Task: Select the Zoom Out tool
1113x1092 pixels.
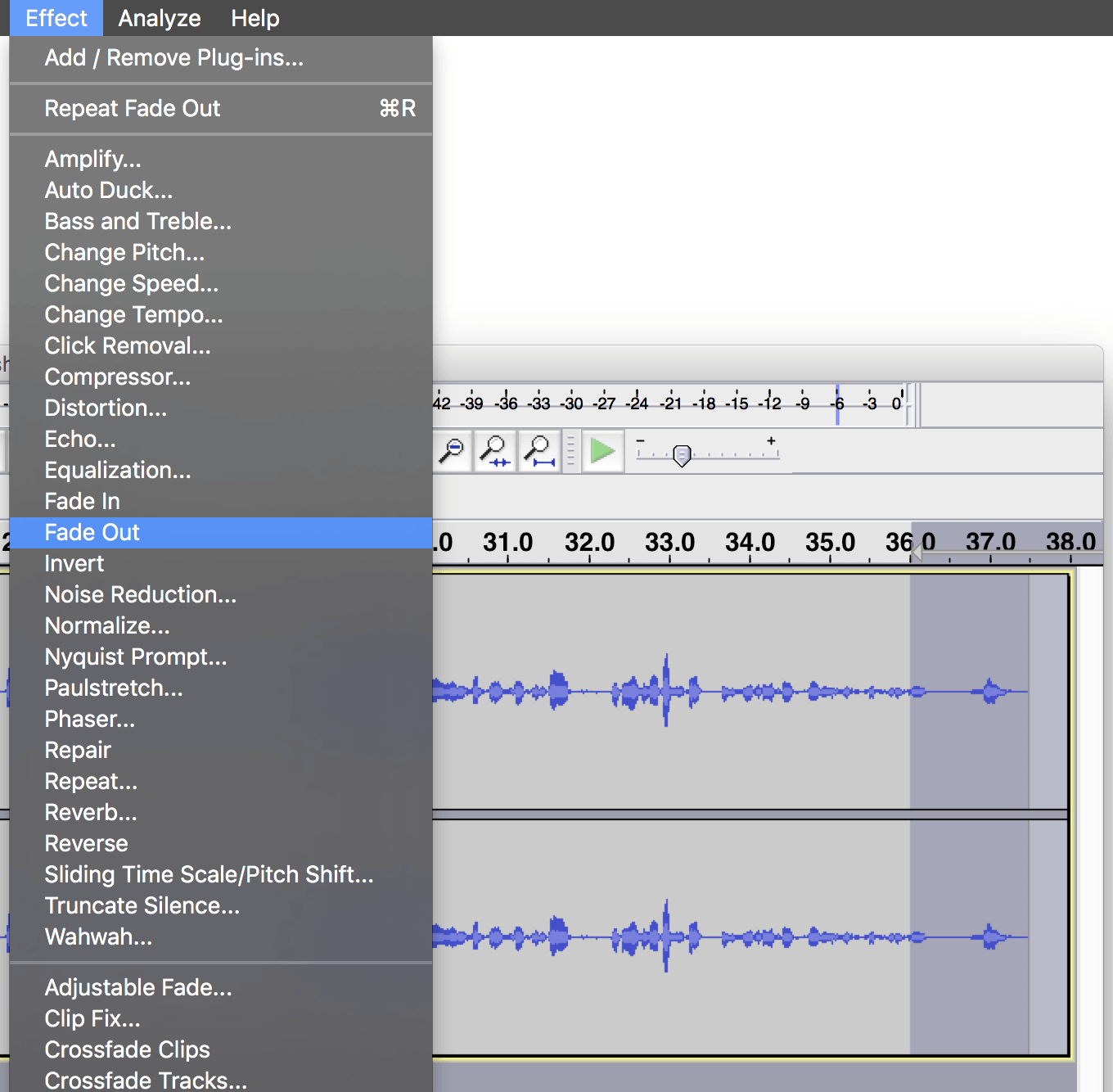Action: click(x=451, y=451)
